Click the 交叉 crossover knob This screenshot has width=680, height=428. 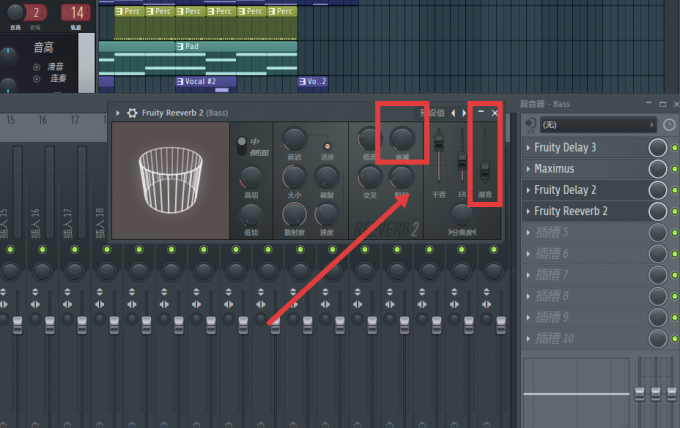coord(369,177)
